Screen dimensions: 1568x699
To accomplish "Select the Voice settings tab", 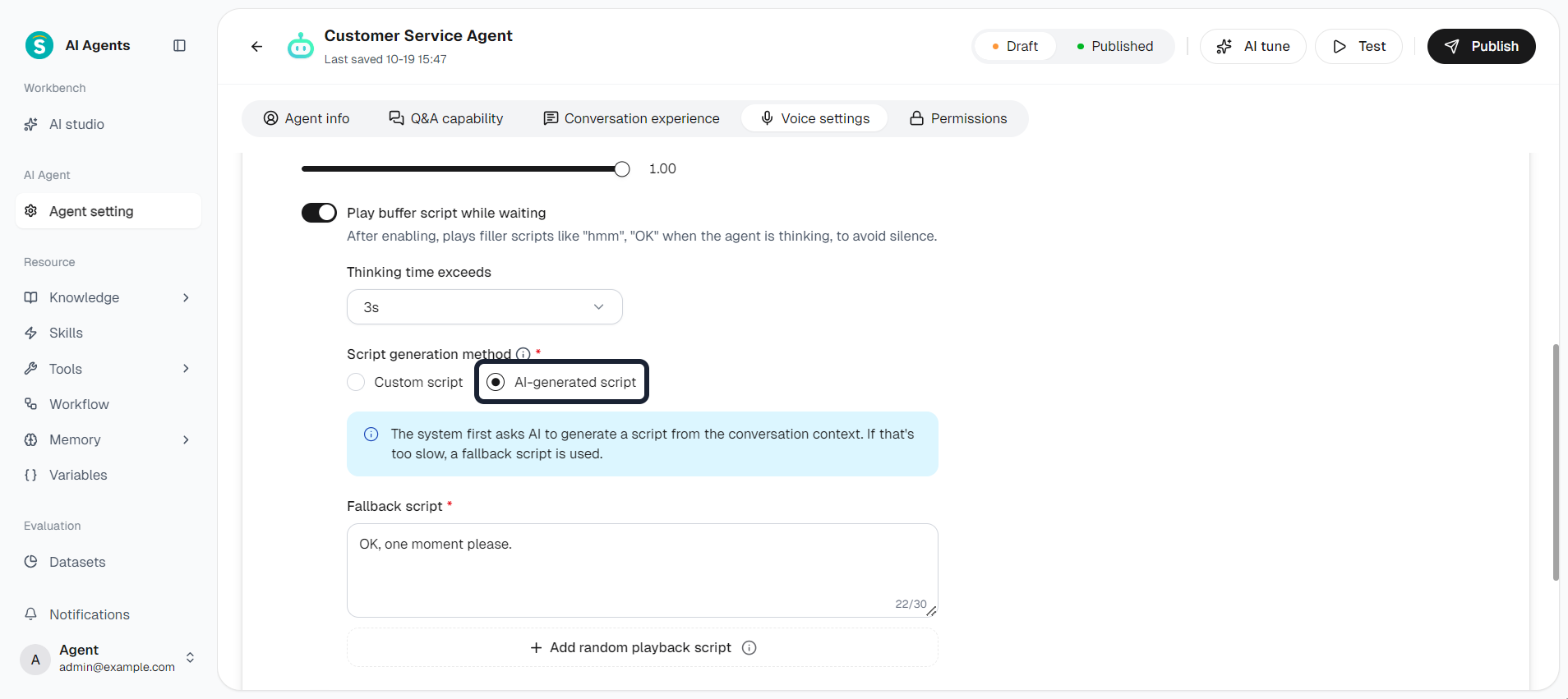I will (x=814, y=118).
